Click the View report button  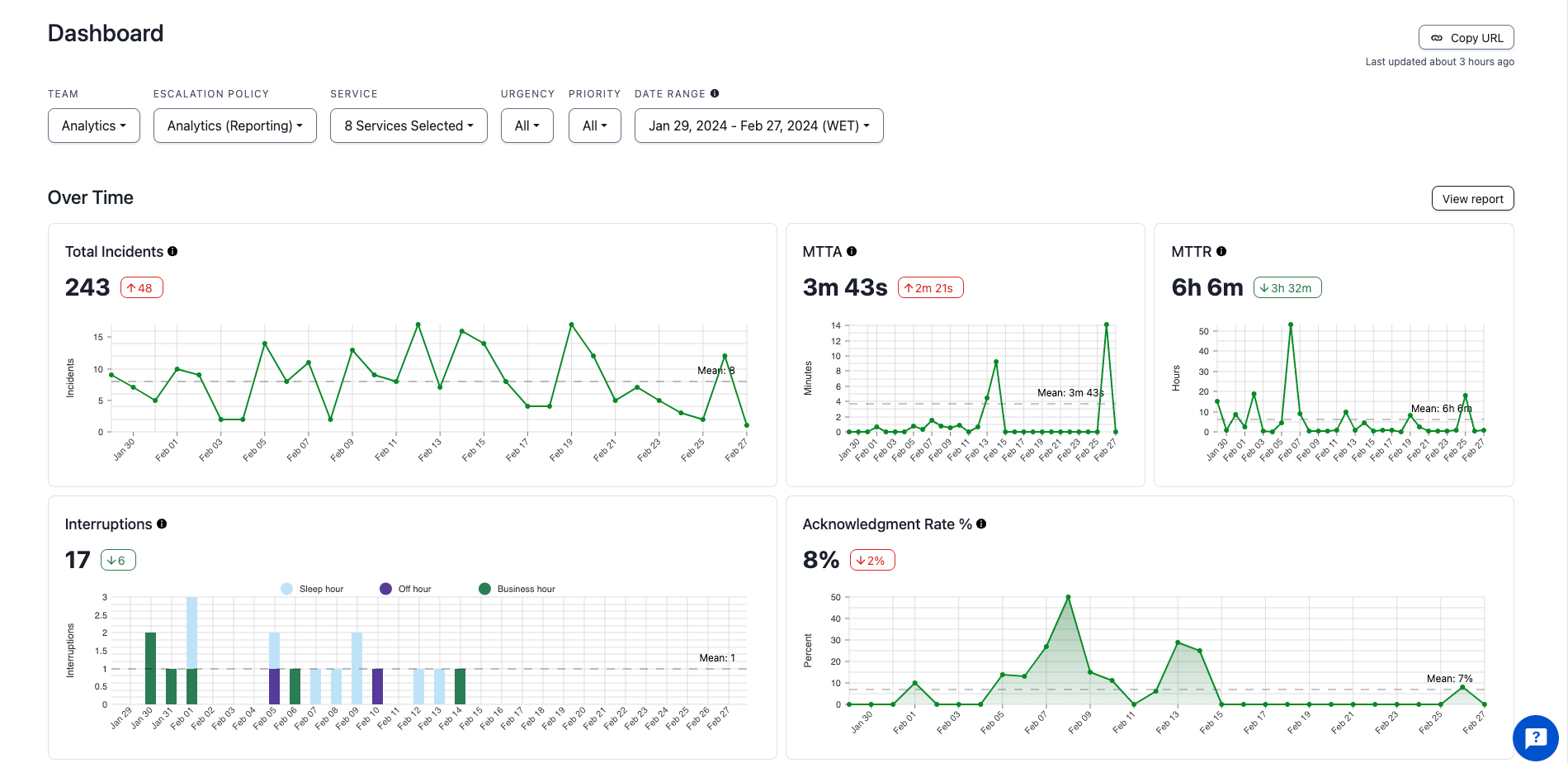coord(1472,198)
